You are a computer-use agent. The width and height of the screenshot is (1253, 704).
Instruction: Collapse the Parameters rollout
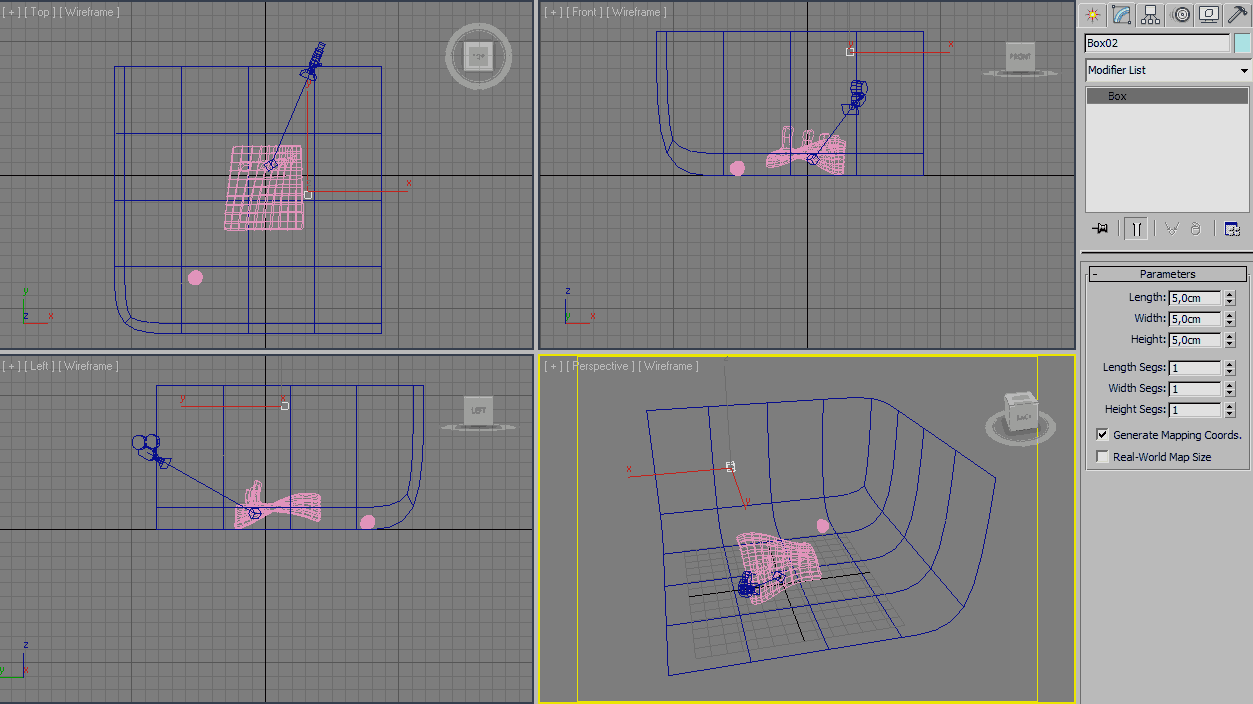coord(1167,274)
